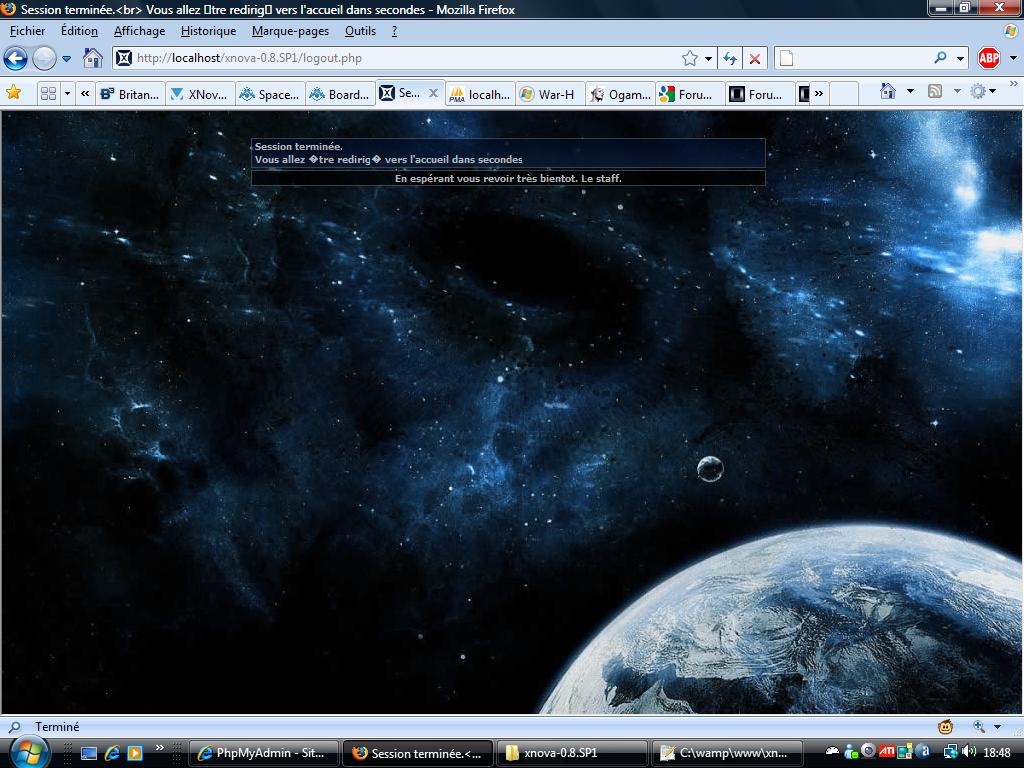
Task: Run search with the magnifier icon
Action: 940,58
